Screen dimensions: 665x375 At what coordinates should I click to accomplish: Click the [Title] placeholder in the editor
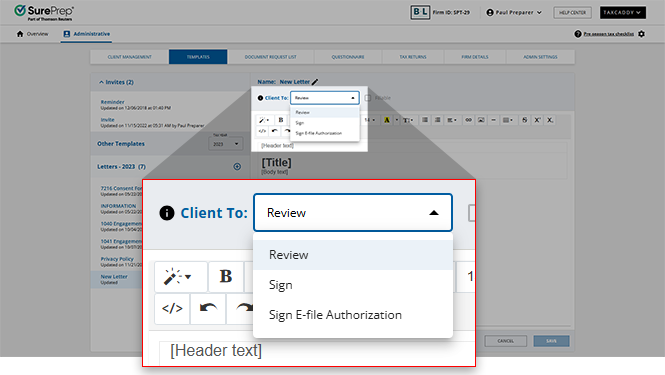[277, 162]
